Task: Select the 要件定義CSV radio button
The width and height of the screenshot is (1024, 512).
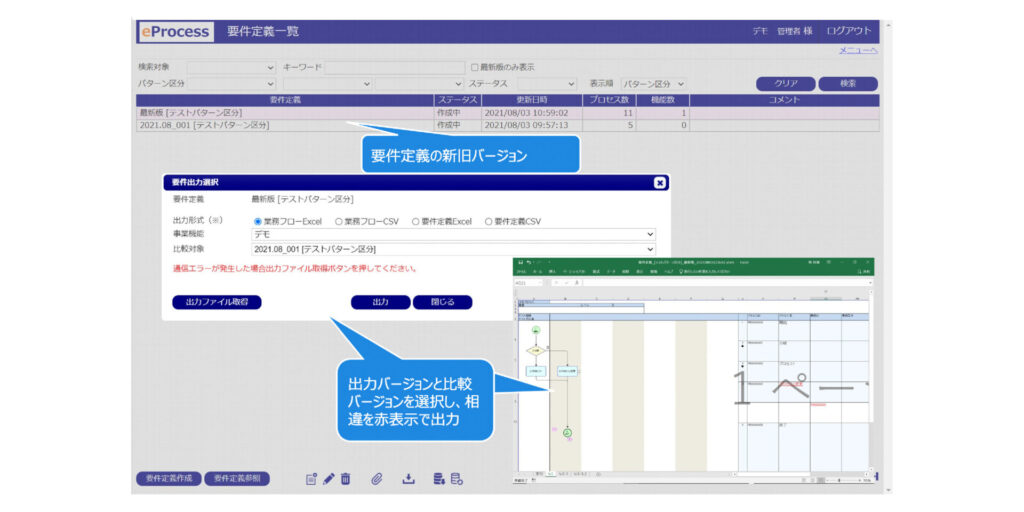Action: (x=489, y=221)
